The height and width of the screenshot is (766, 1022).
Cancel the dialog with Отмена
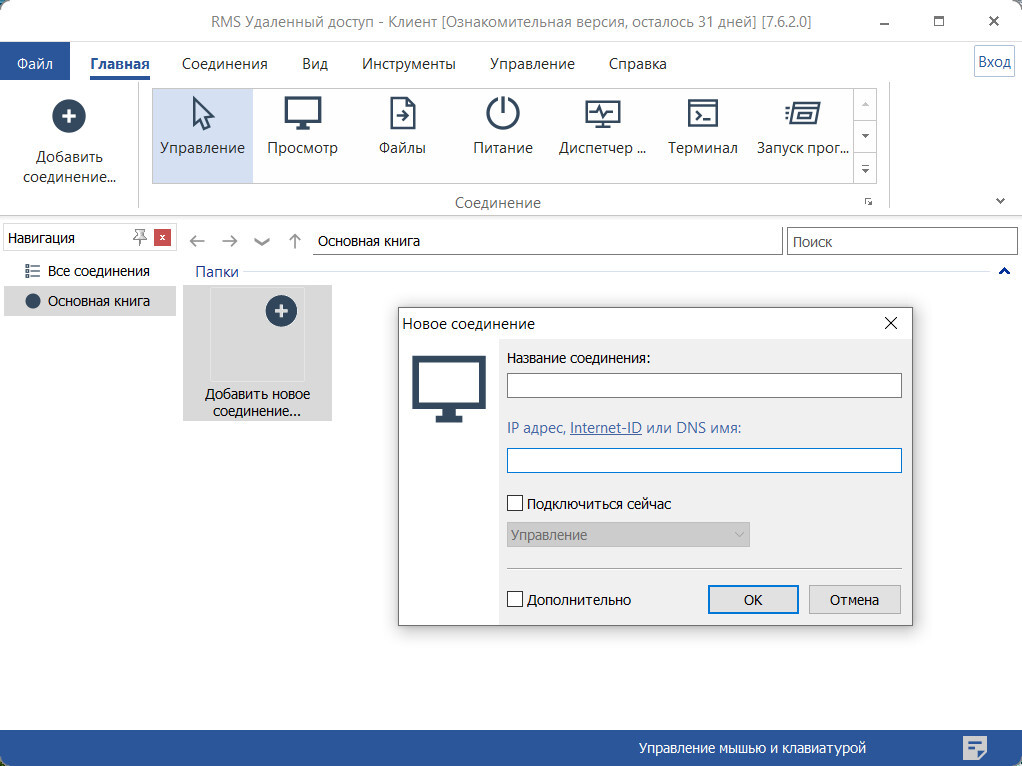[854, 599]
